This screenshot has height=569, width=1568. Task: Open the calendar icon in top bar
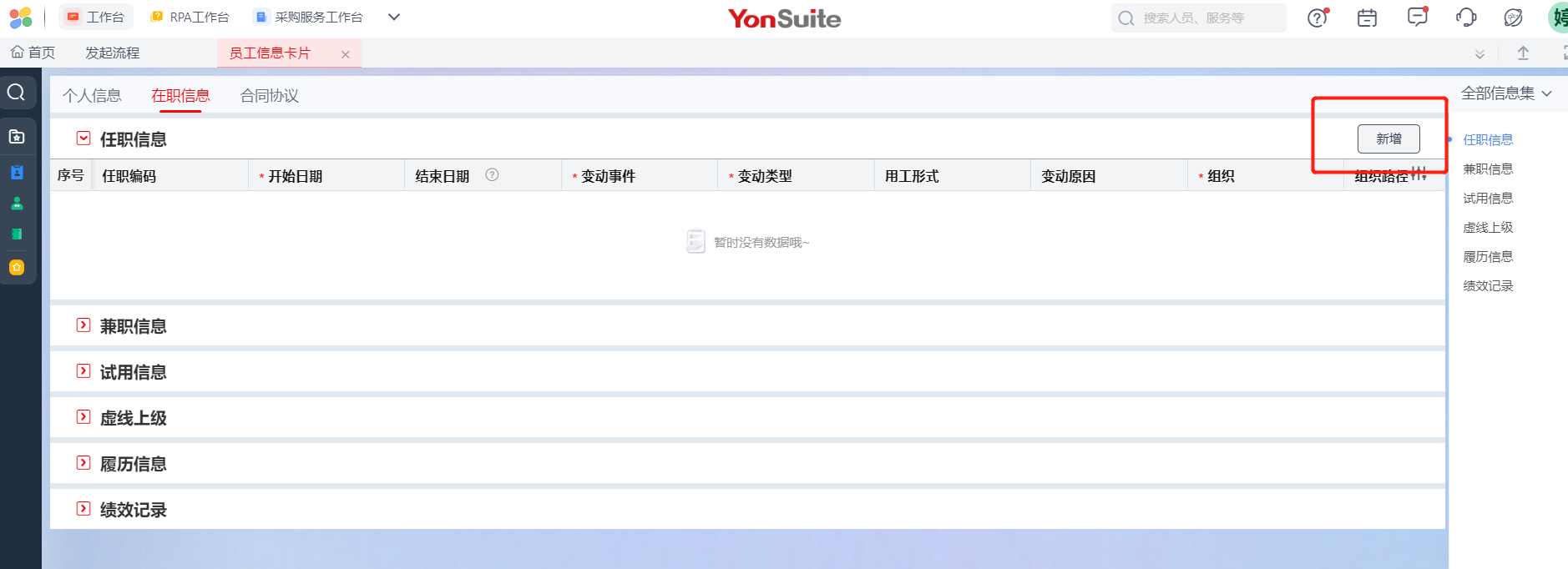(x=1367, y=18)
